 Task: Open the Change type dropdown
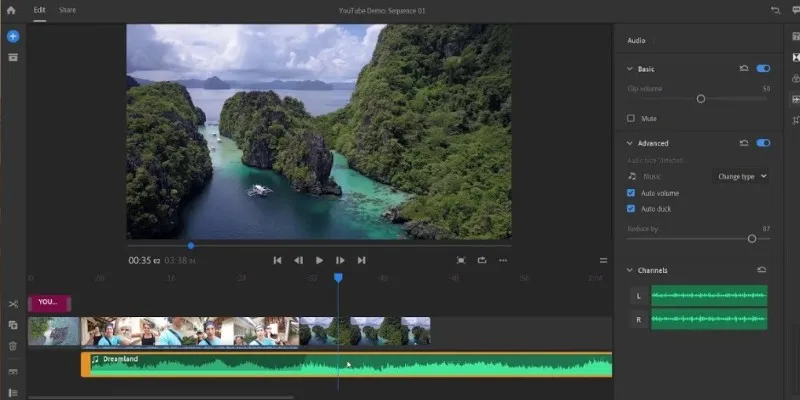(742, 177)
